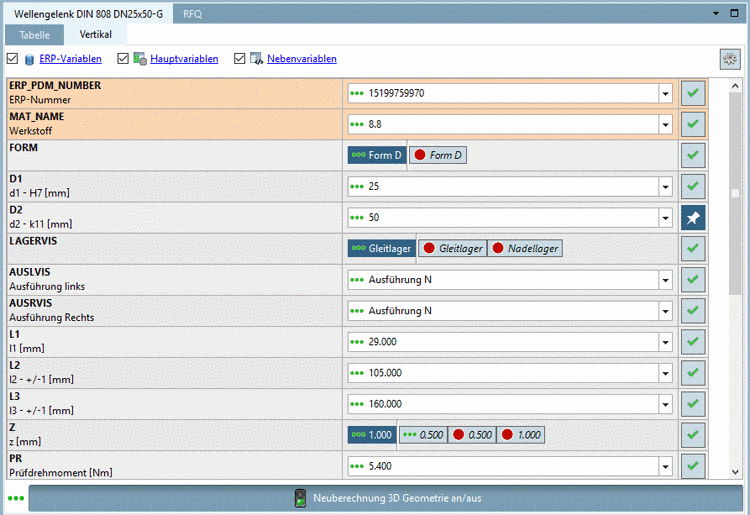Click traffic light icon in Neuberechnung bar
750x515 pixels.
coord(300,498)
